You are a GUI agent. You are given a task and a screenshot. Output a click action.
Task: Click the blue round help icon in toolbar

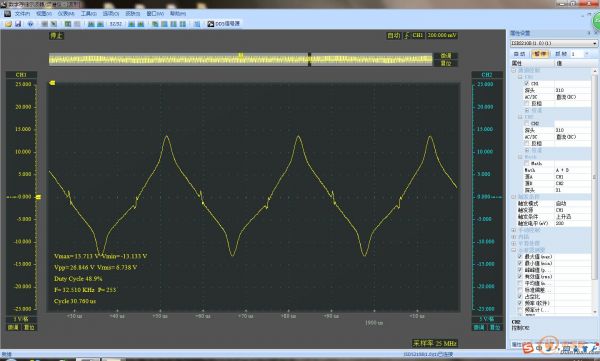(x=31, y=24)
